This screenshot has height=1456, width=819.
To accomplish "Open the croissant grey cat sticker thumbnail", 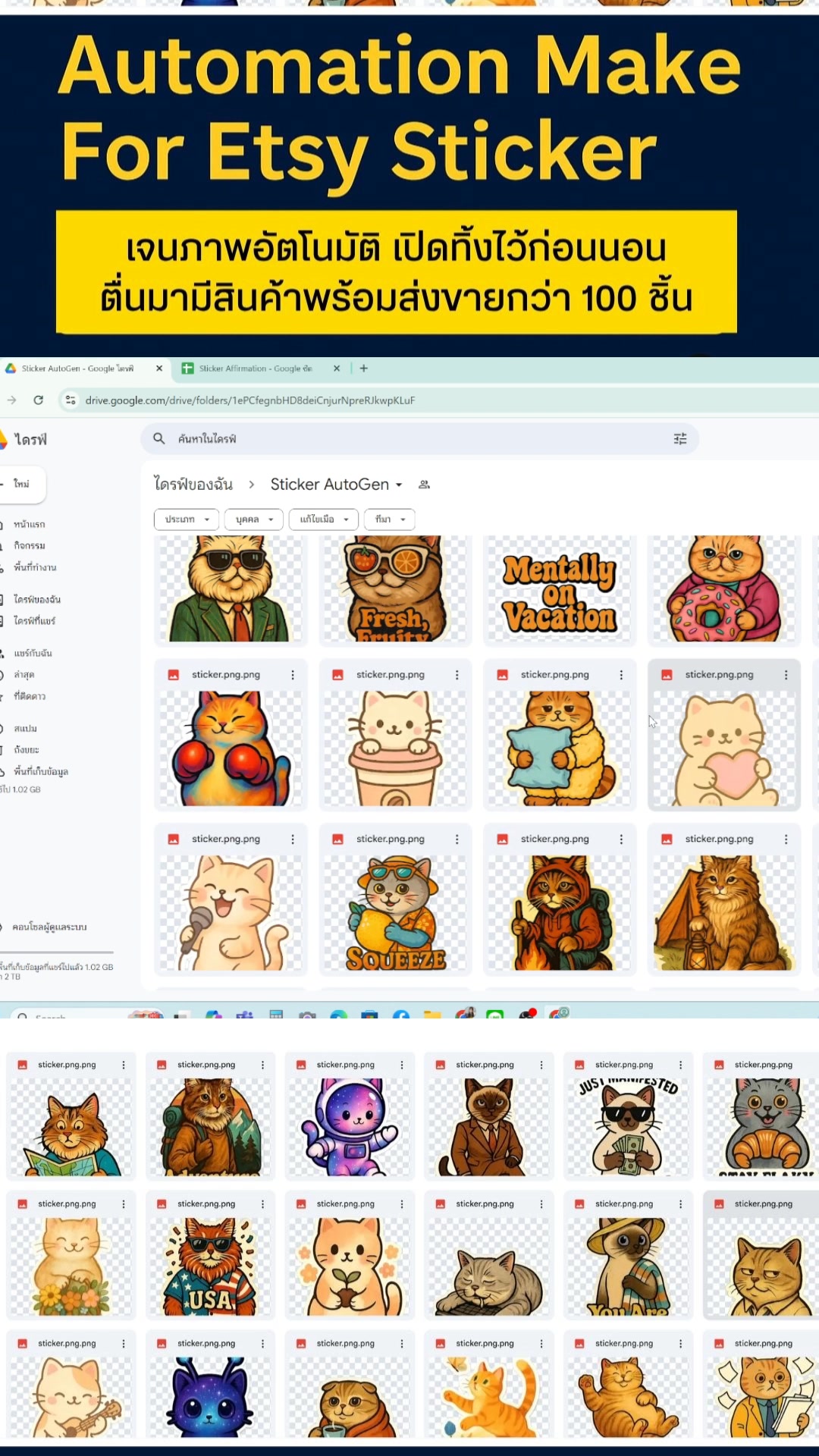I will [765, 1127].
